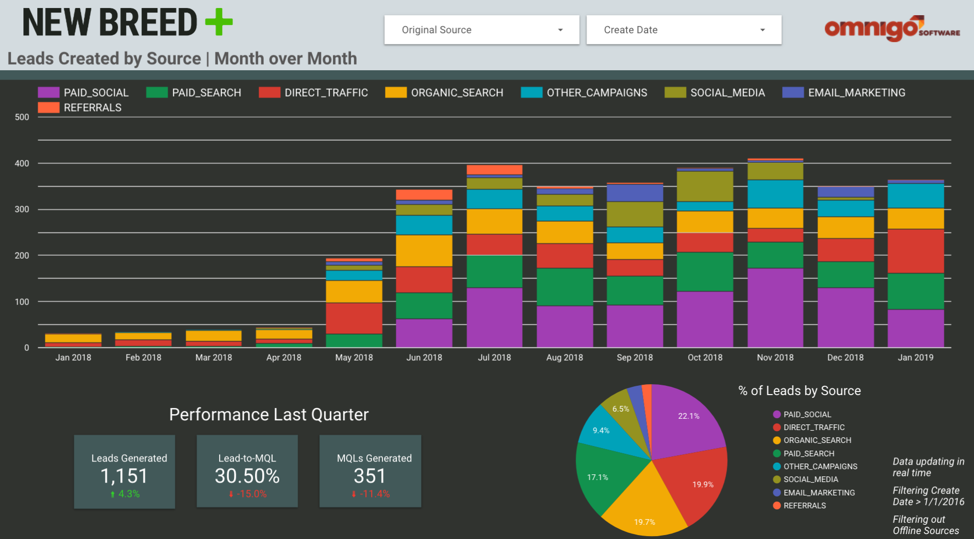
Task: Click the New Breed green plus logo
Action: [217, 22]
